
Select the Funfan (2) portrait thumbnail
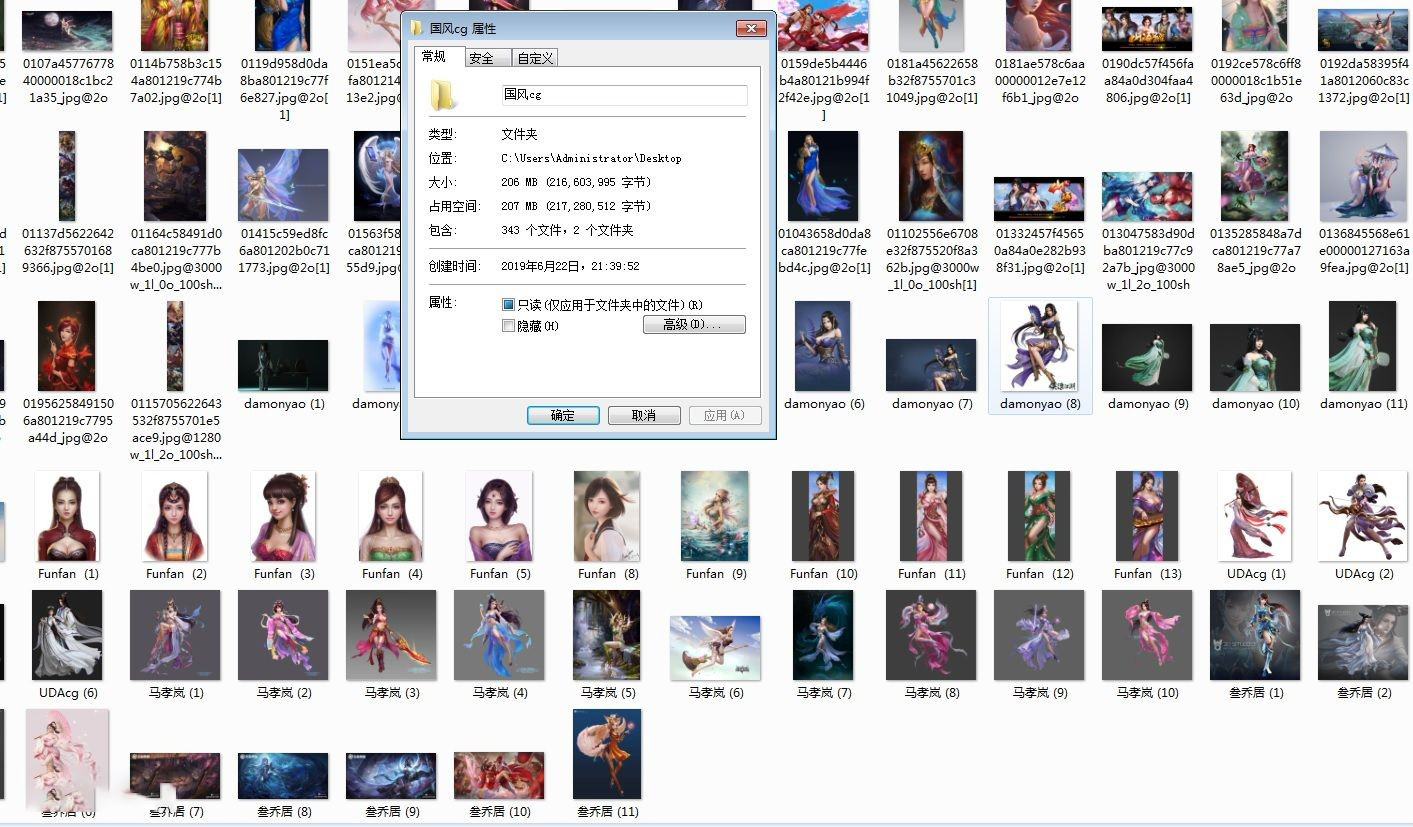[x=174, y=516]
